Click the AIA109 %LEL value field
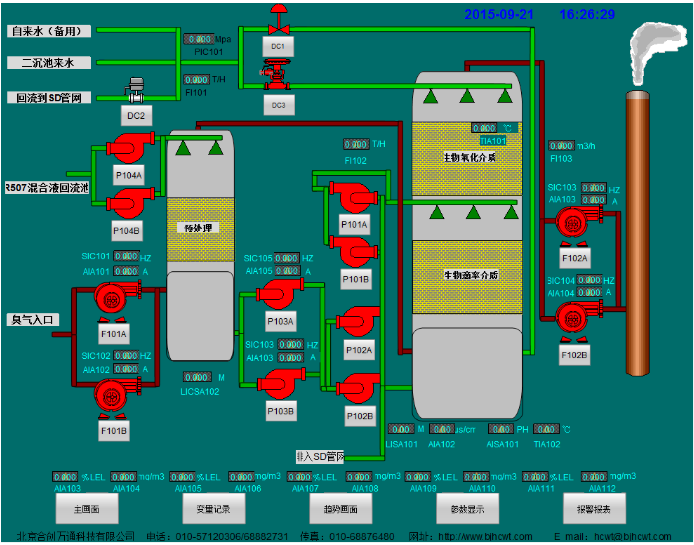The width and height of the screenshot is (694, 545). 418,477
